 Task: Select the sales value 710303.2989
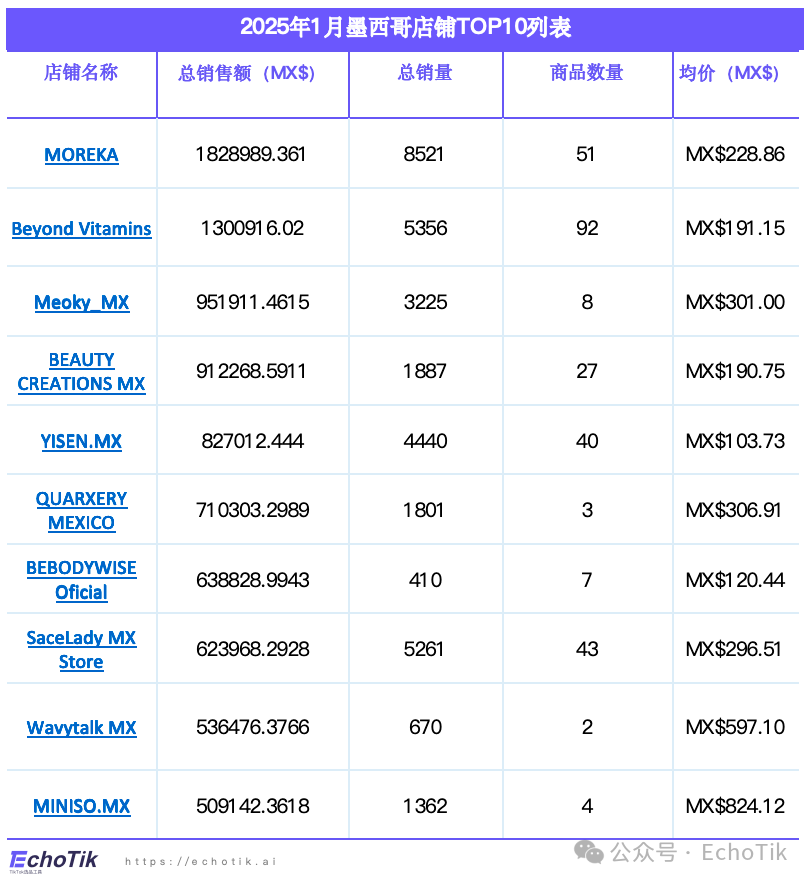(252, 510)
